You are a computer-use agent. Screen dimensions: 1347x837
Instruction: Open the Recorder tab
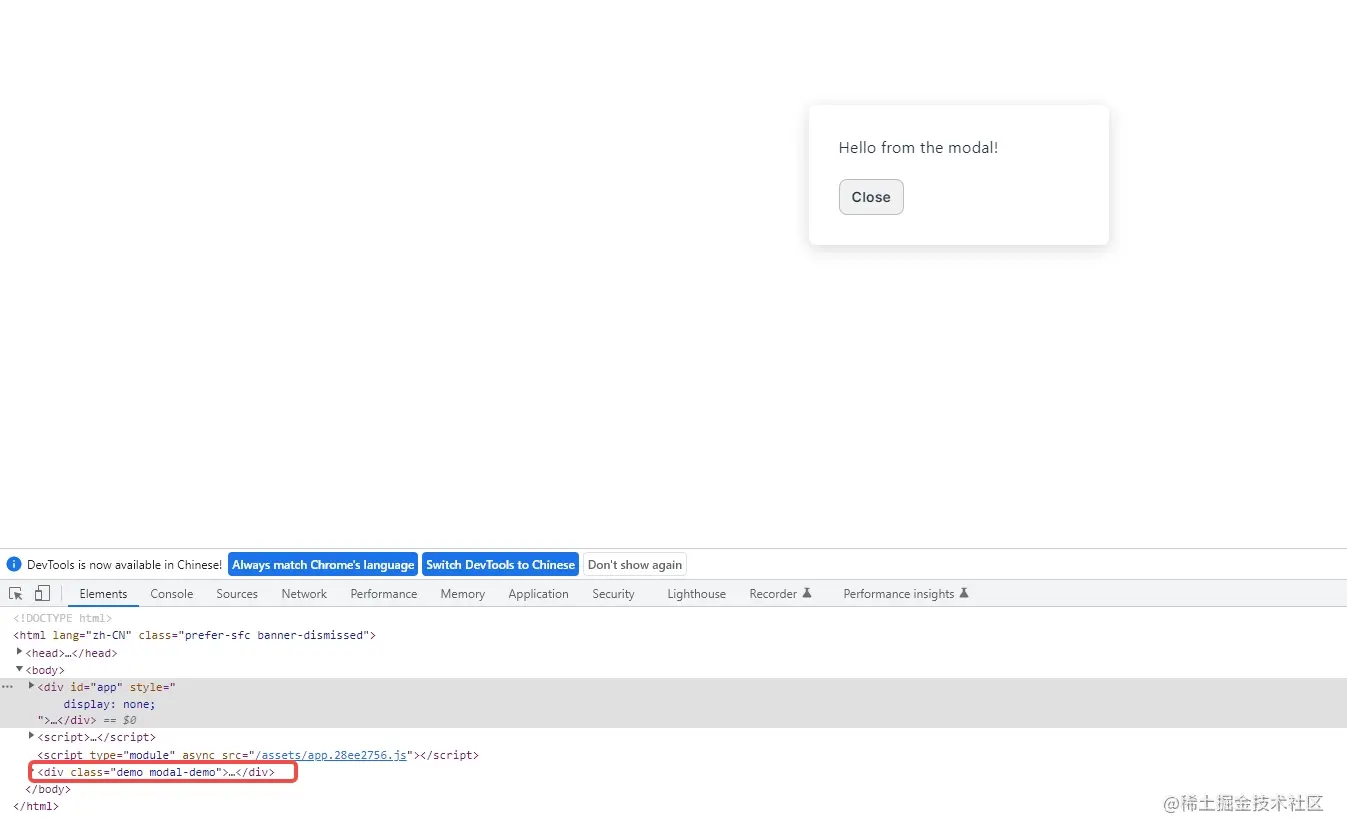pyautogui.click(x=780, y=594)
